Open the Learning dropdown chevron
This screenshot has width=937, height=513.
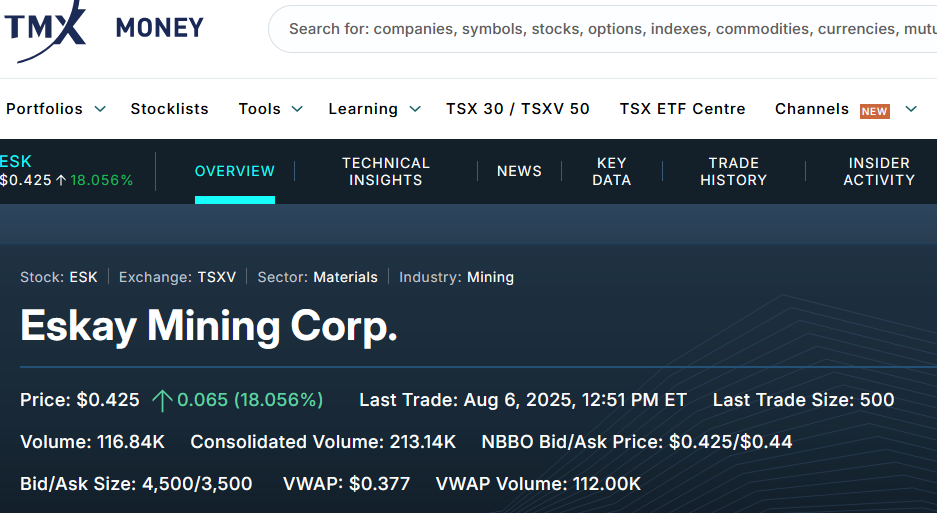tap(415, 109)
